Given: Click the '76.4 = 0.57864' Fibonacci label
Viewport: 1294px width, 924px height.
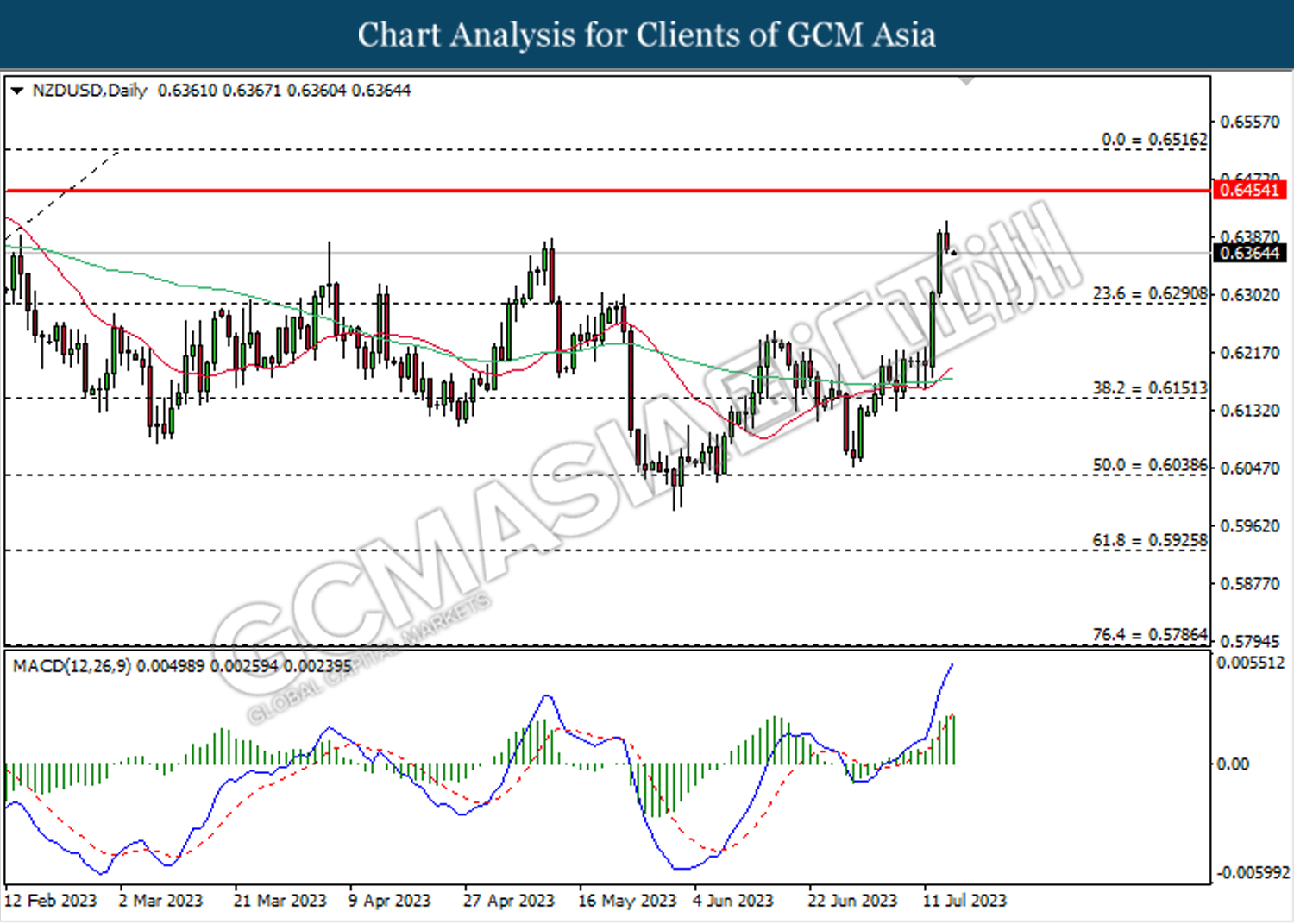Looking at the screenshot, I should pos(1150,634).
